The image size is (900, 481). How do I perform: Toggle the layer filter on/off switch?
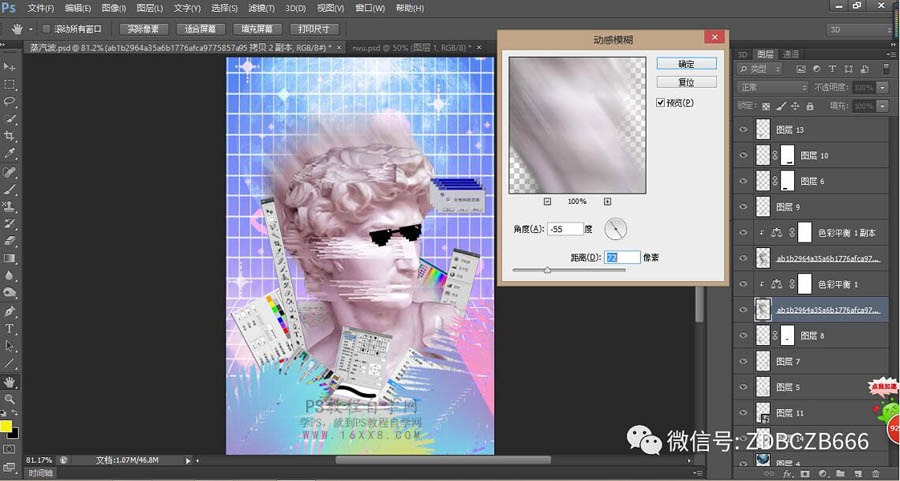[886, 69]
